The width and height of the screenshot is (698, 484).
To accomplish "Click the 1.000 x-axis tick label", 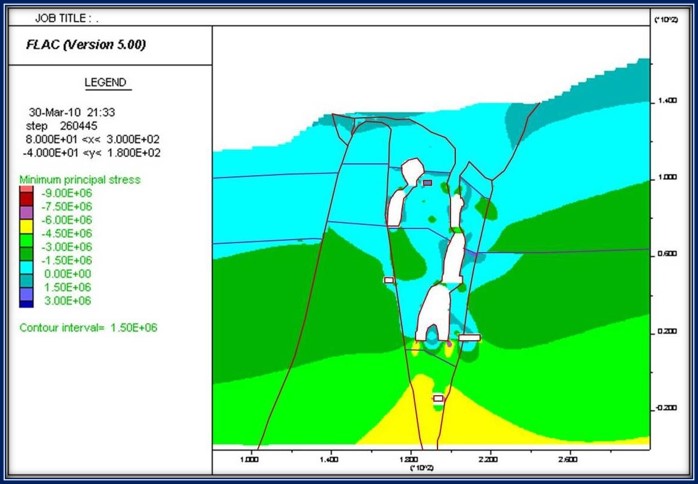I will tap(250, 459).
